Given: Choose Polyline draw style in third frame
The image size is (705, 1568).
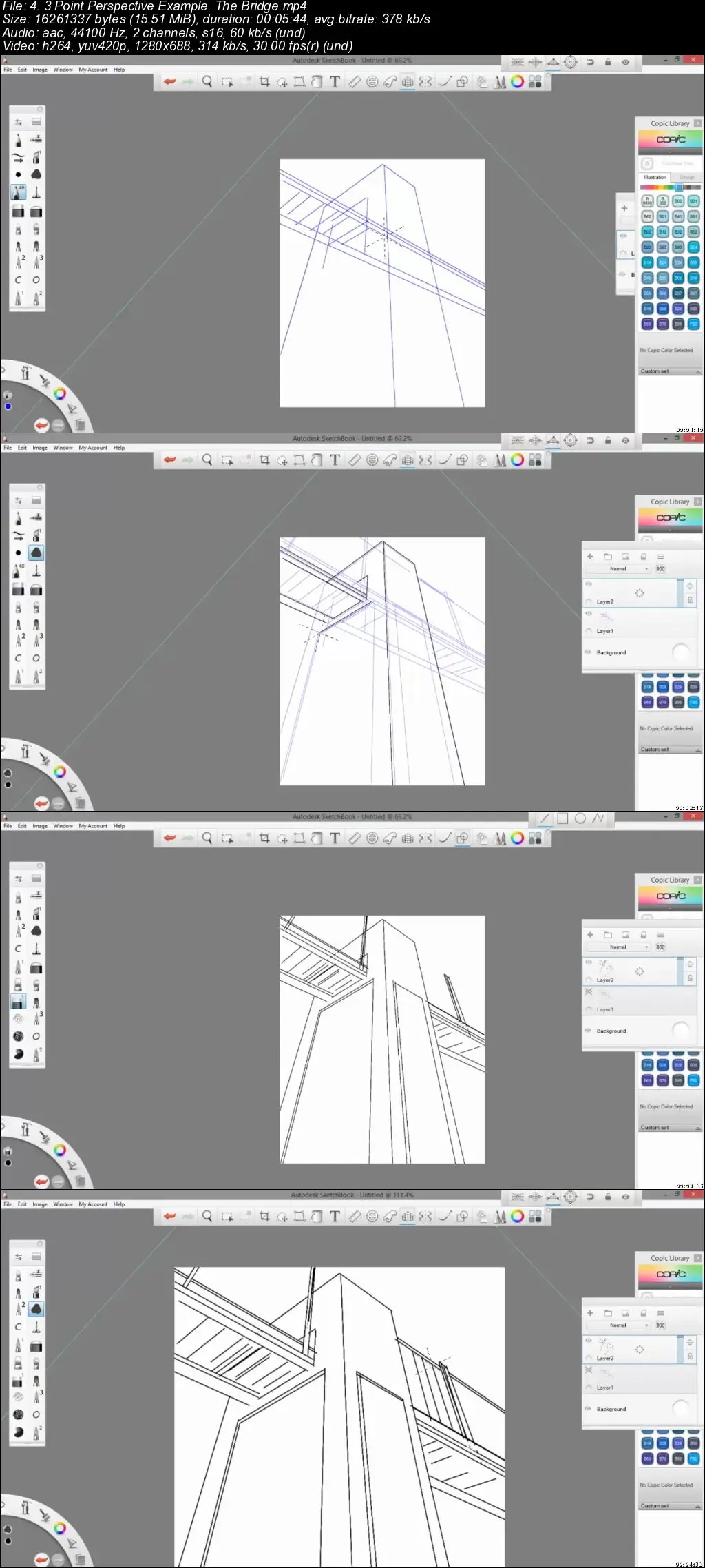Looking at the screenshot, I should pos(598,818).
